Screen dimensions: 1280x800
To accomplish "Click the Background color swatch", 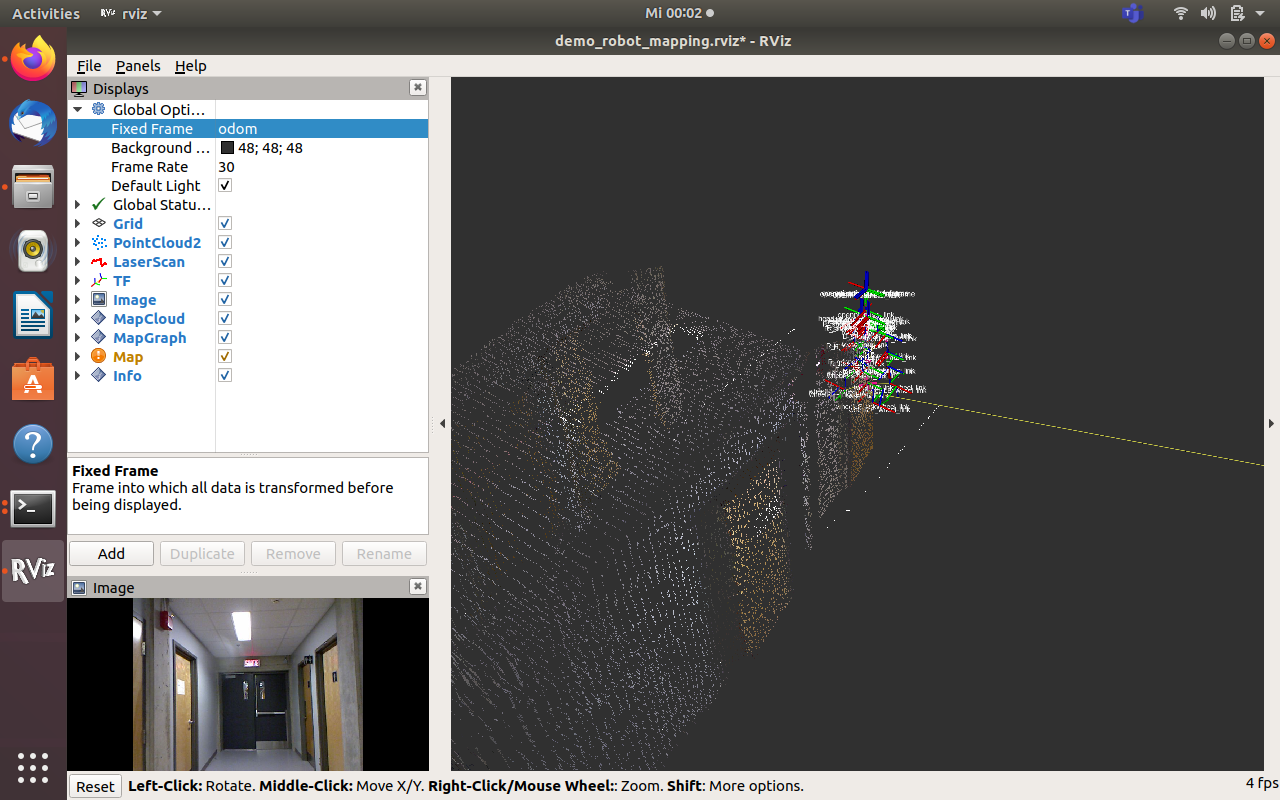I will [x=227, y=148].
